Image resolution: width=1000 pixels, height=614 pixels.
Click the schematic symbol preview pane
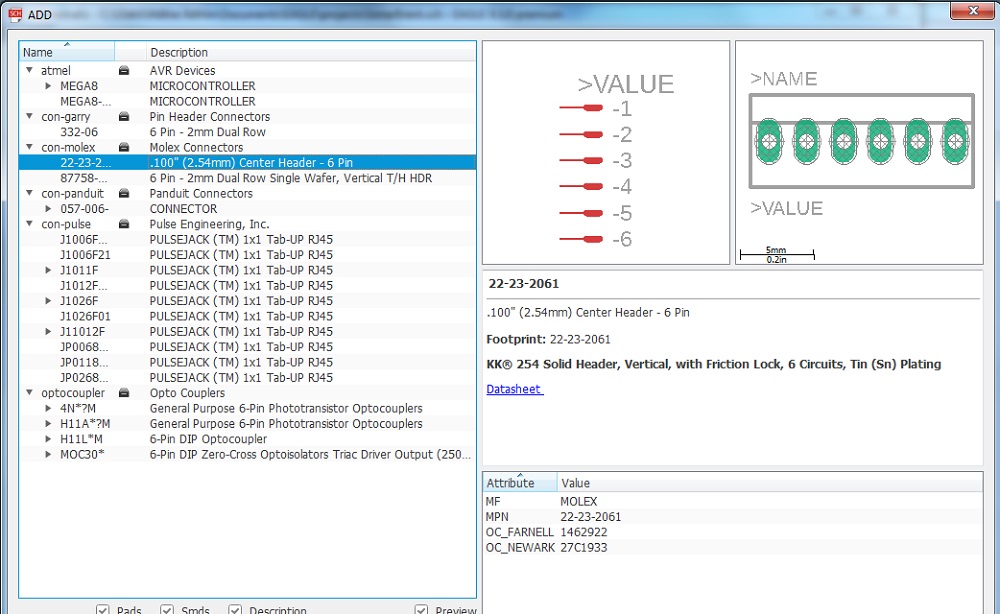coord(606,153)
